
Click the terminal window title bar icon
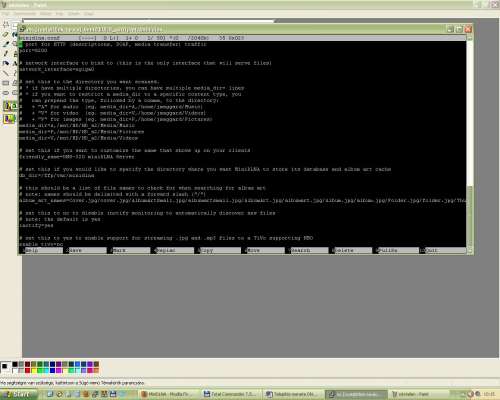[22, 29]
